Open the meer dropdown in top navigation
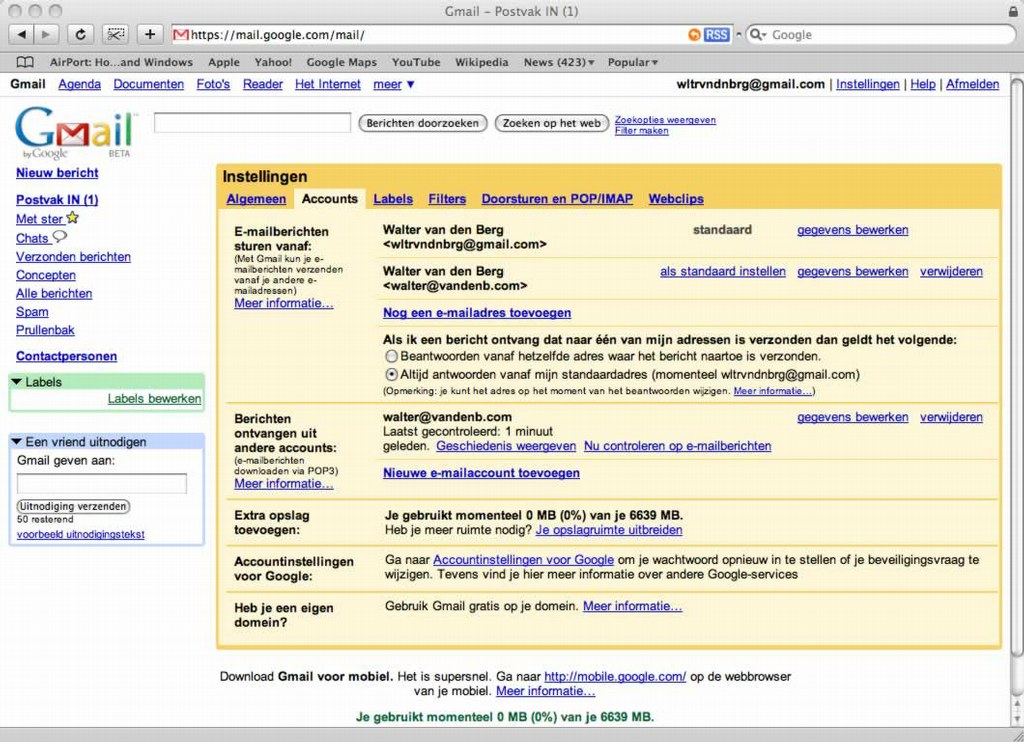The height and width of the screenshot is (742, 1024). (x=394, y=85)
